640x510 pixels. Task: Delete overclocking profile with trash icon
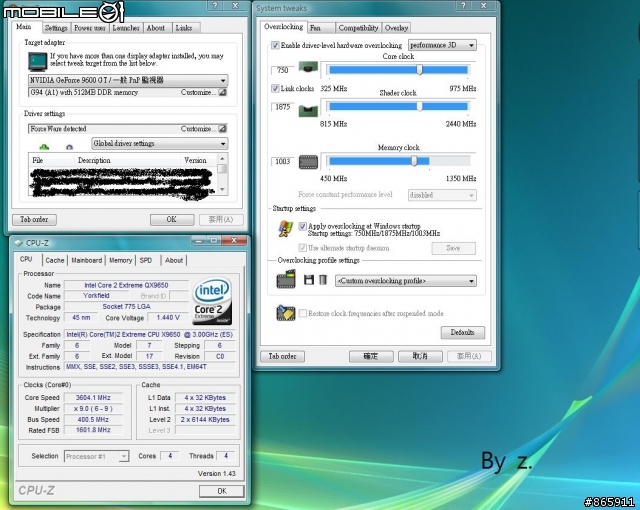pos(323,279)
